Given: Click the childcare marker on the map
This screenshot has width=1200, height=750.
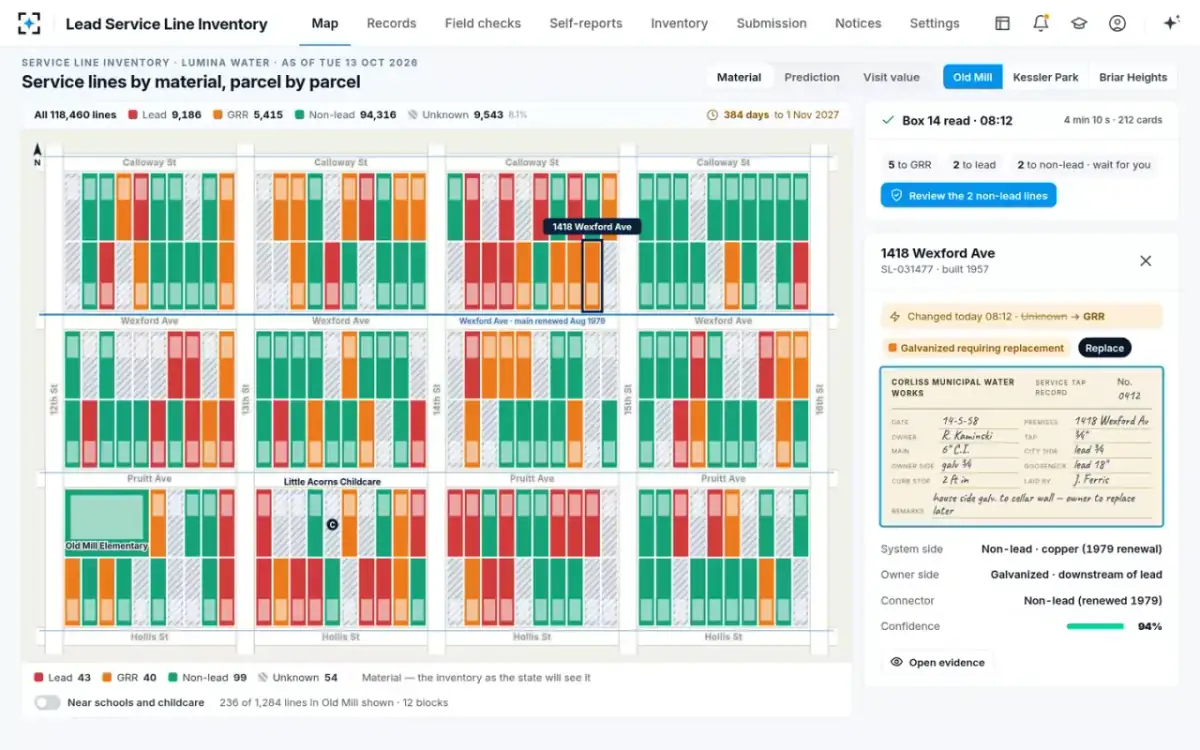Looking at the screenshot, I should pos(333,524).
